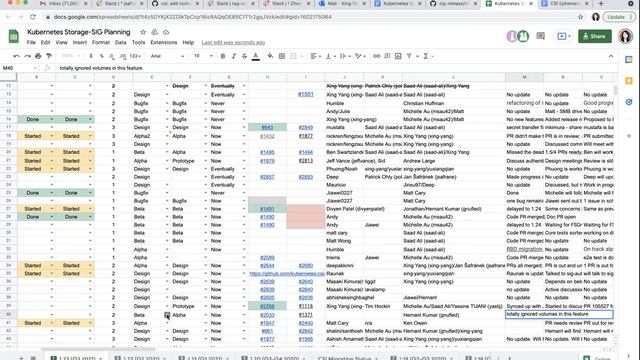The image size is (640, 360).
Task: Click the browser Update button
Action: (618, 17)
